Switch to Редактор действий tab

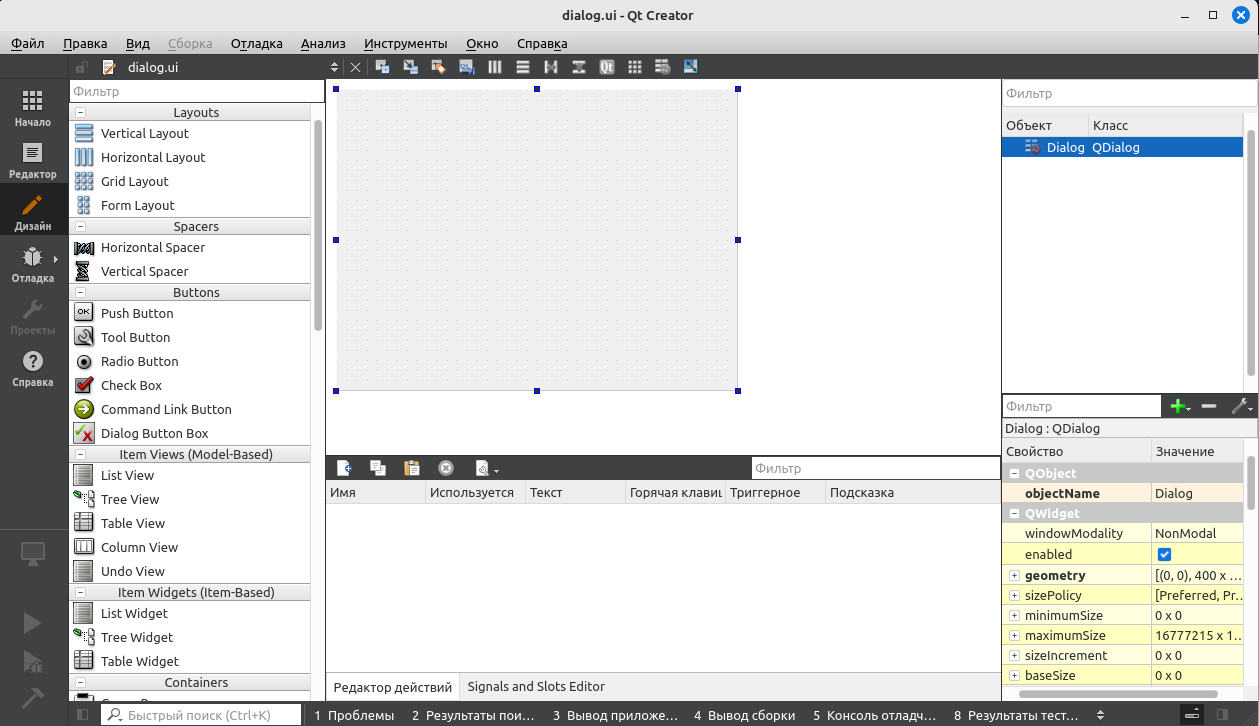(x=393, y=687)
